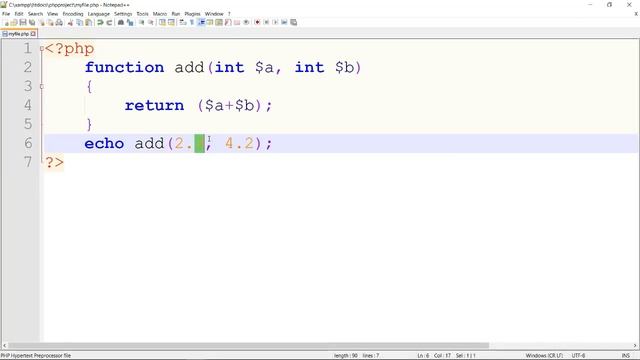The height and width of the screenshot is (360, 640).
Task: Open the Edit menu
Action: click(x=19, y=14)
